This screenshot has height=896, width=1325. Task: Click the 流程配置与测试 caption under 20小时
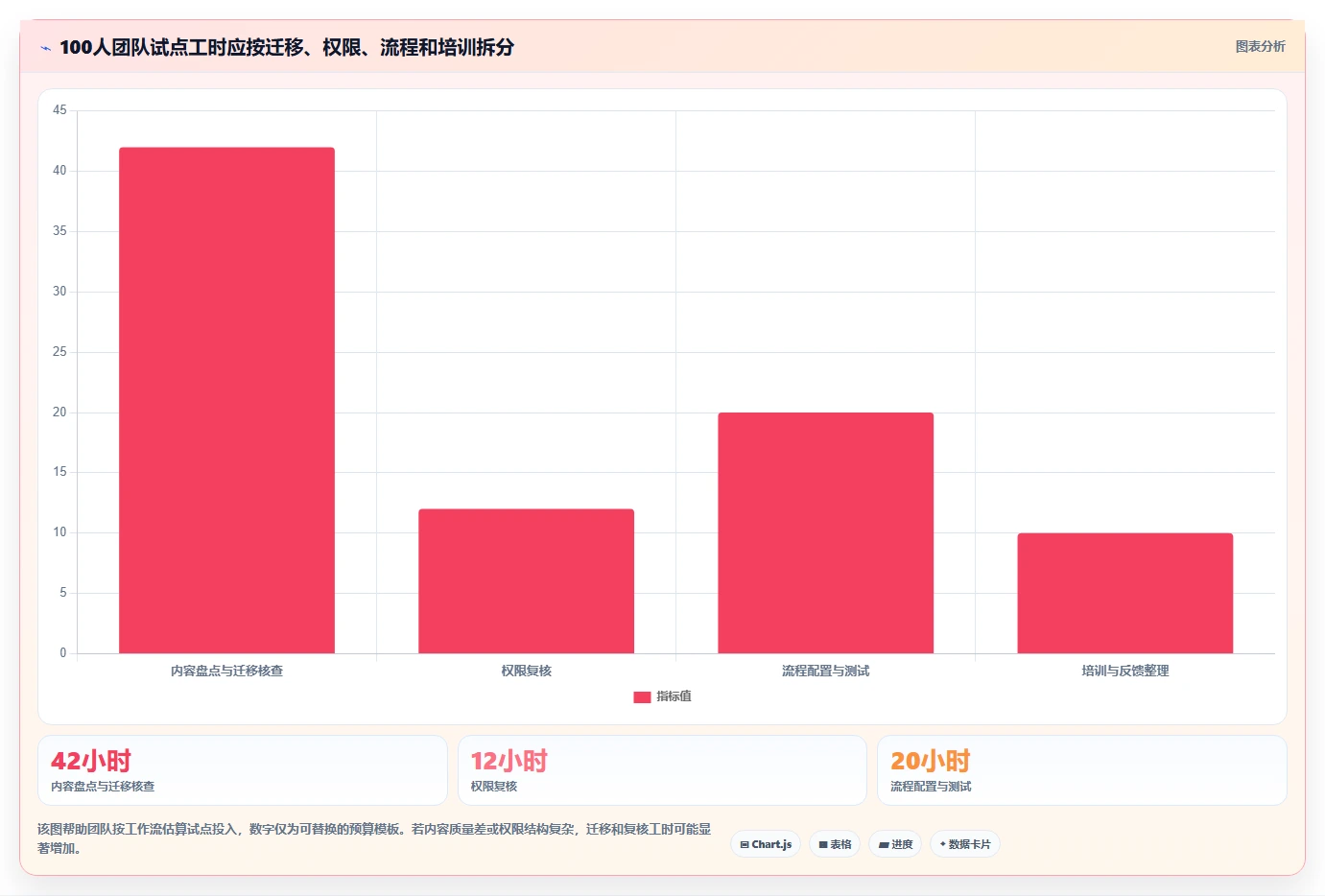click(x=931, y=787)
